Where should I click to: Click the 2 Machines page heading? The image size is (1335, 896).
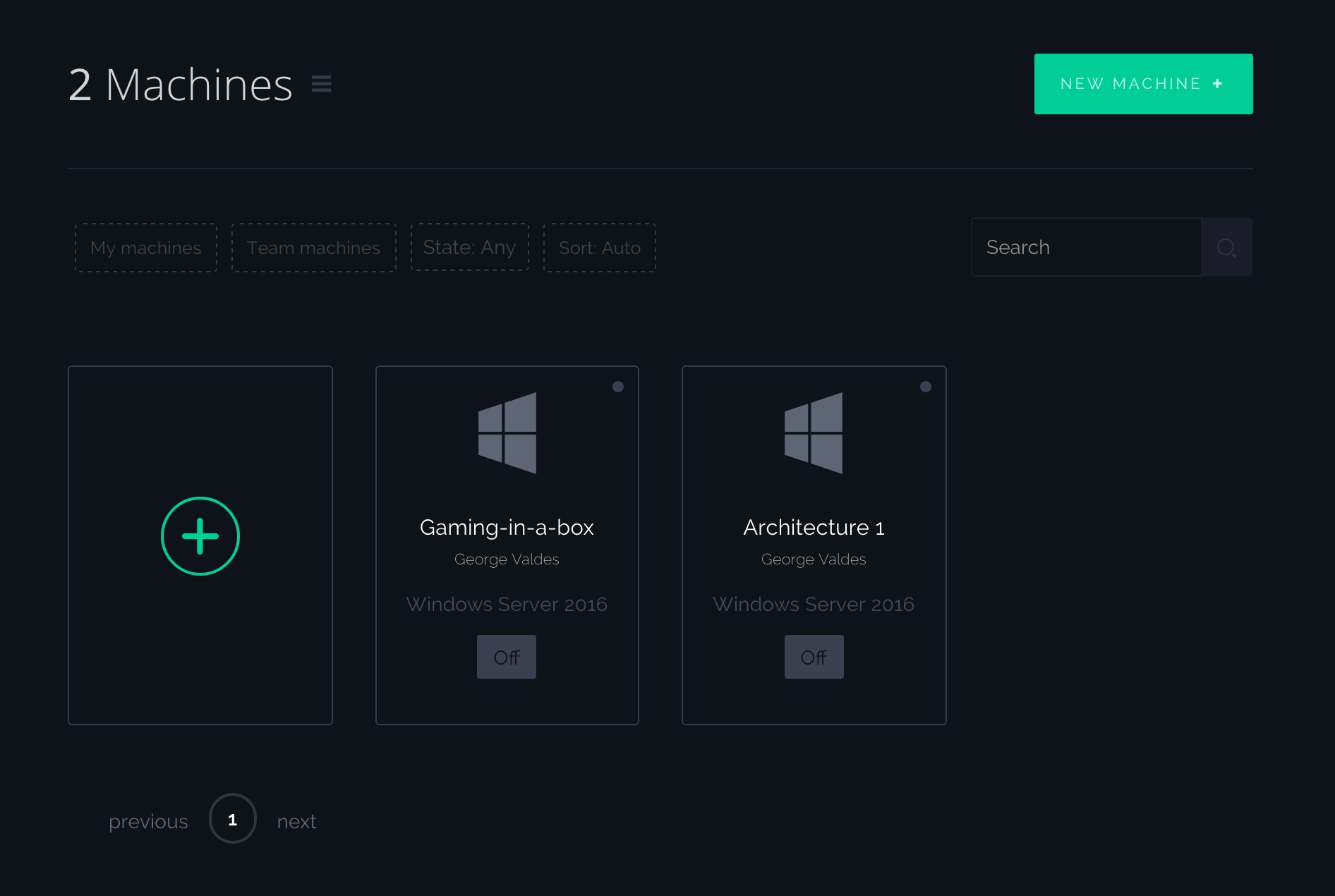(181, 85)
